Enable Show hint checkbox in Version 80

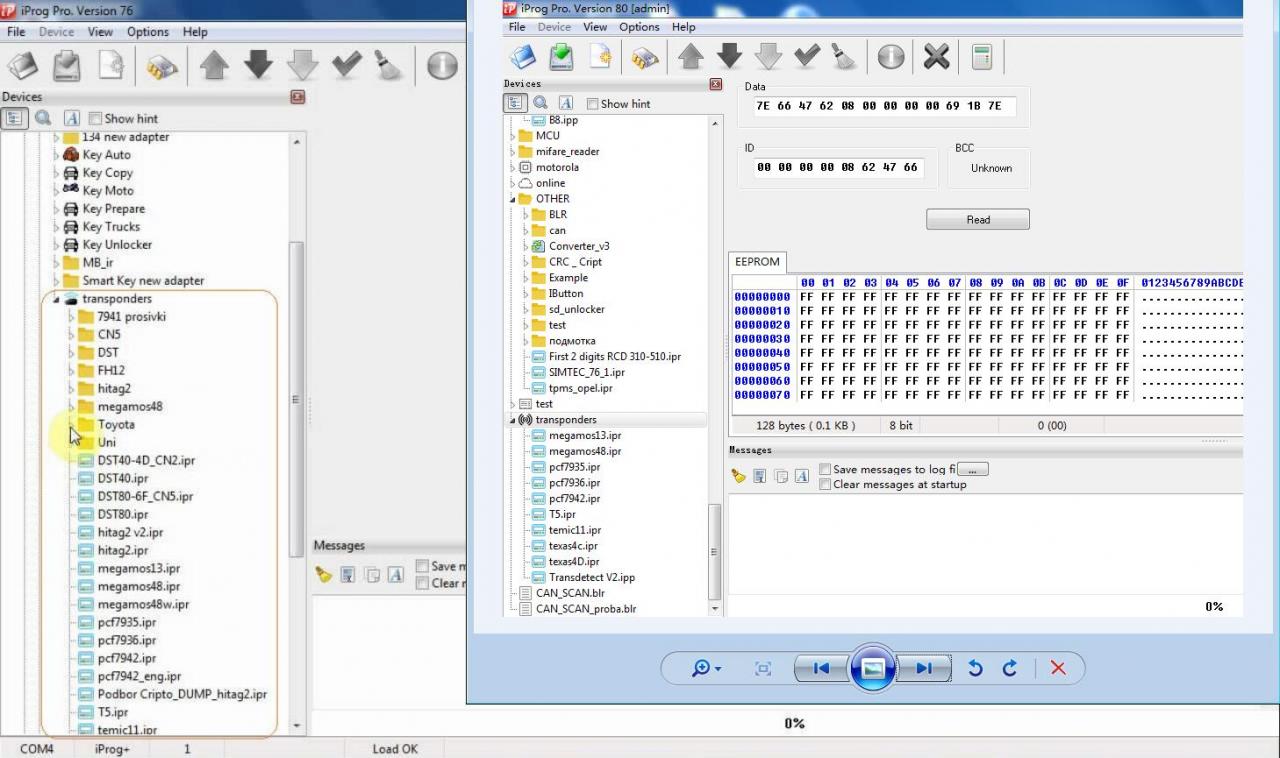pyautogui.click(x=592, y=104)
